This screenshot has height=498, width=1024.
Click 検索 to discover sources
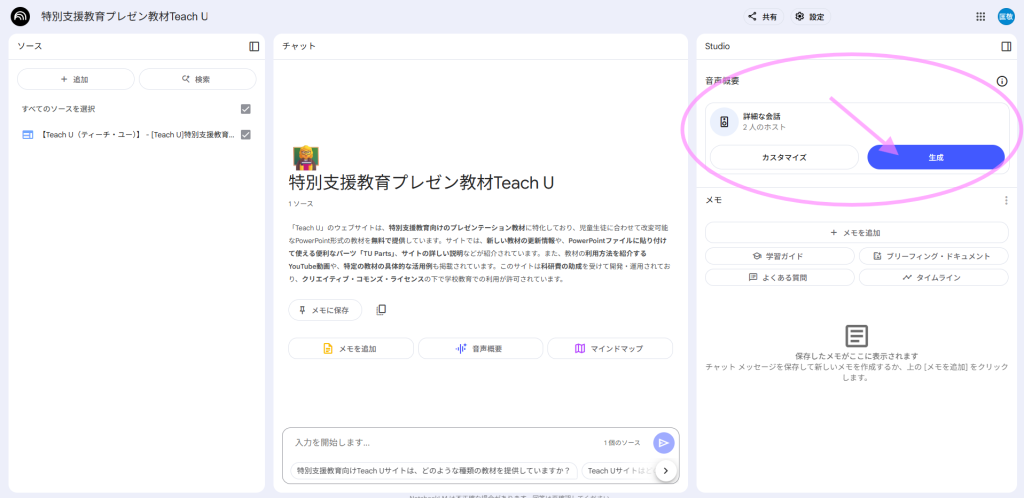coord(197,79)
